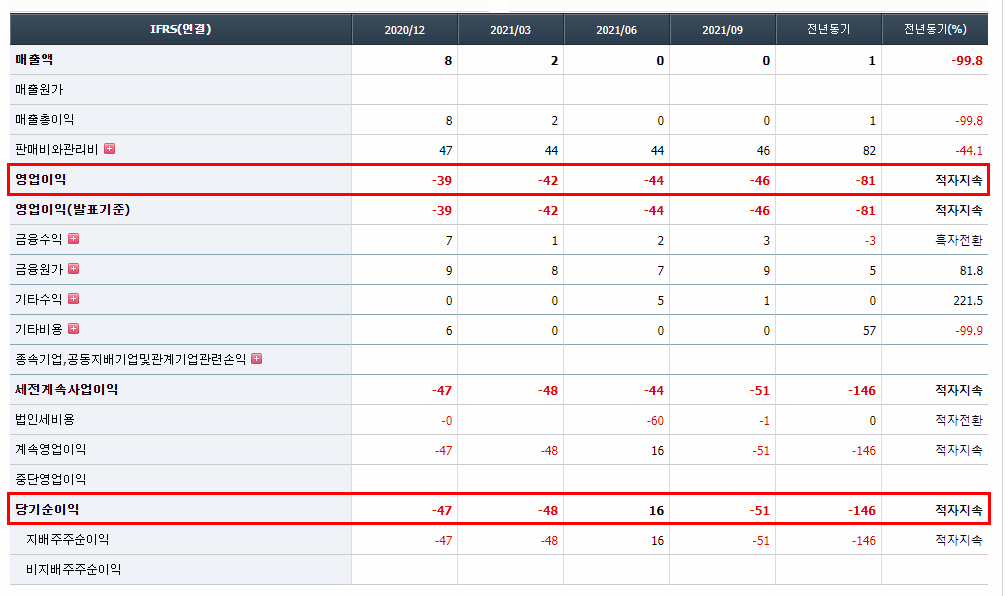Click 판매비와관리비 value 47 for 2020/12
Viewport: 1005px width, 596px height.
point(445,151)
